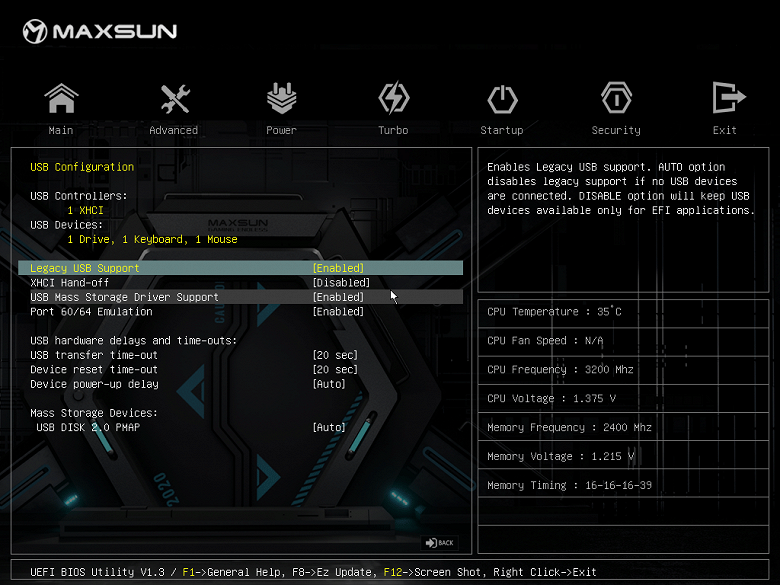Open USB transfer time-out 20 sec options
The width and height of the screenshot is (780, 585).
coord(335,355)
